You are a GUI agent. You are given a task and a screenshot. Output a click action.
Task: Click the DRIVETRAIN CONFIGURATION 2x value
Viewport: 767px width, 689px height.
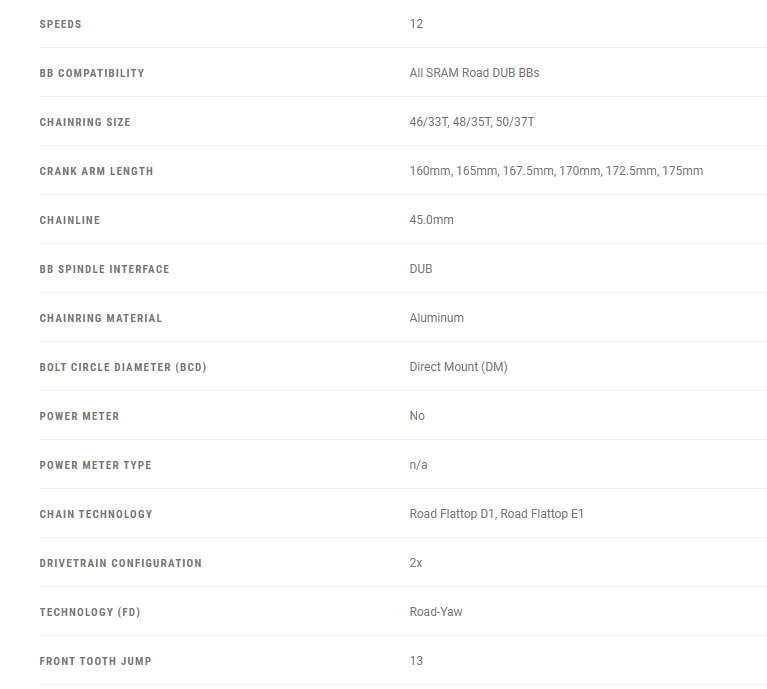(416, 562)
